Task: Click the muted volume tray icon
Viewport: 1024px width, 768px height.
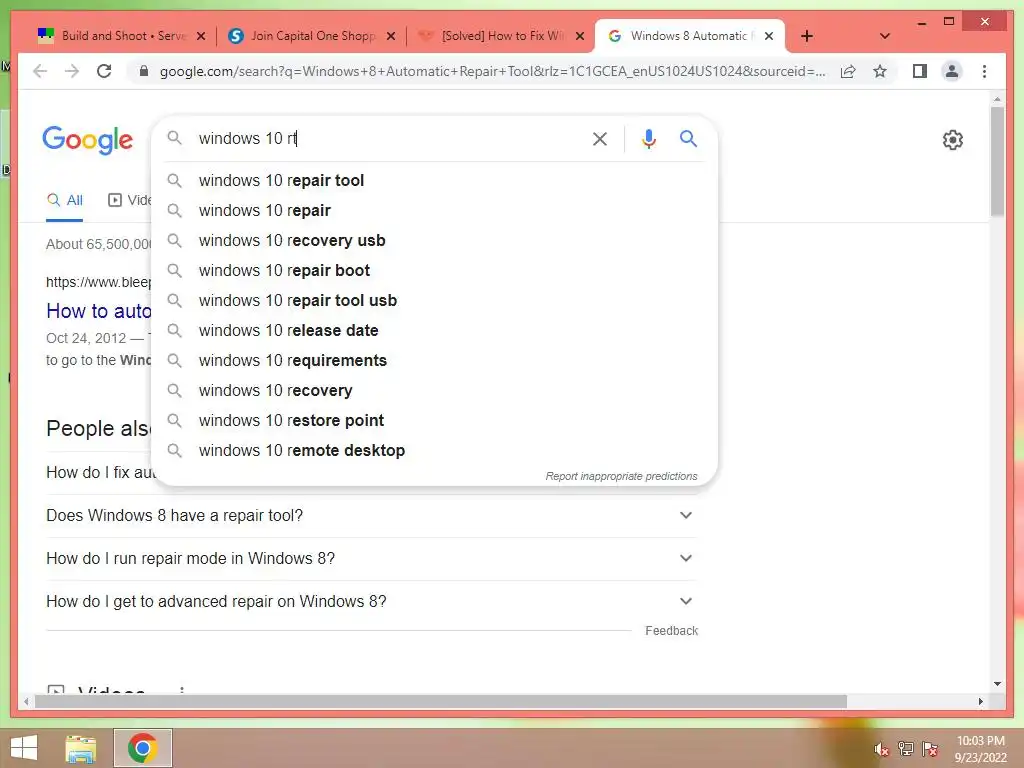Action: coord(881,749)
